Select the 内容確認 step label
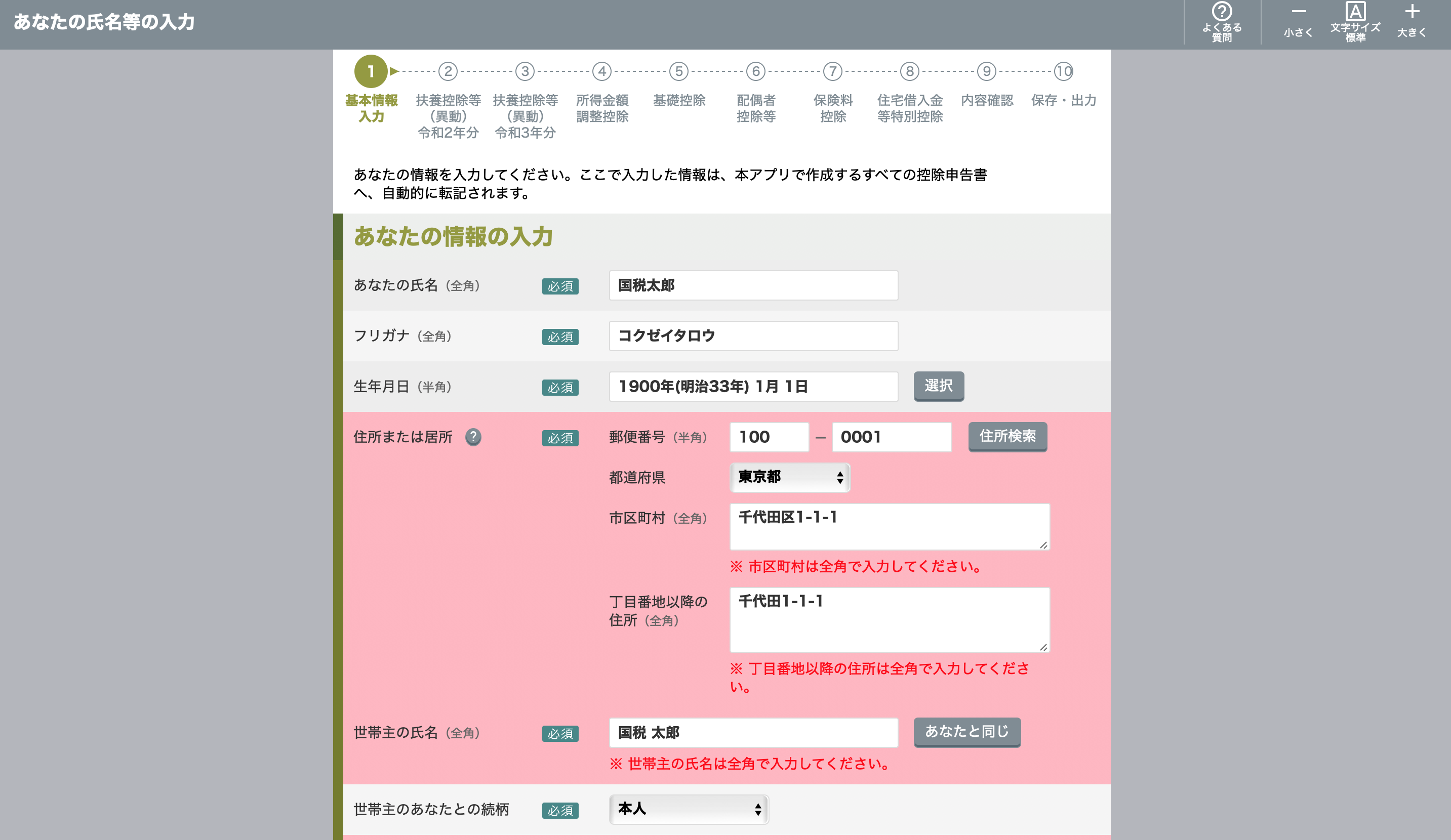 [986, 101]
